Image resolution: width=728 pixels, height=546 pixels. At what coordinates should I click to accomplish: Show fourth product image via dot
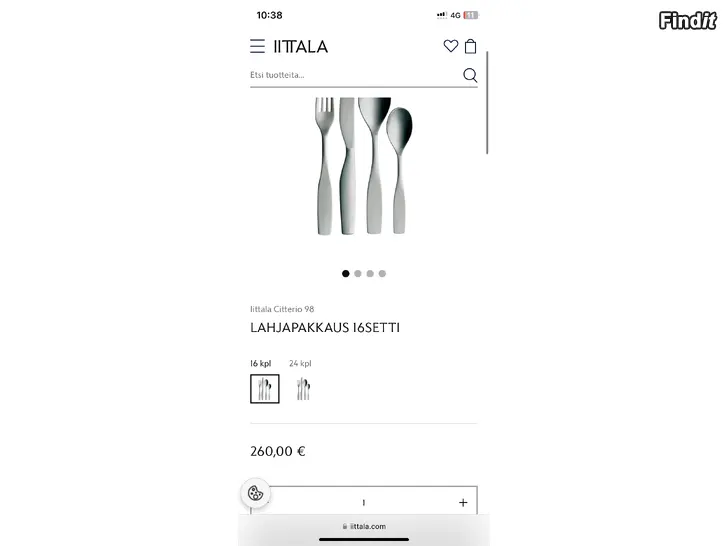coord(382,273)
